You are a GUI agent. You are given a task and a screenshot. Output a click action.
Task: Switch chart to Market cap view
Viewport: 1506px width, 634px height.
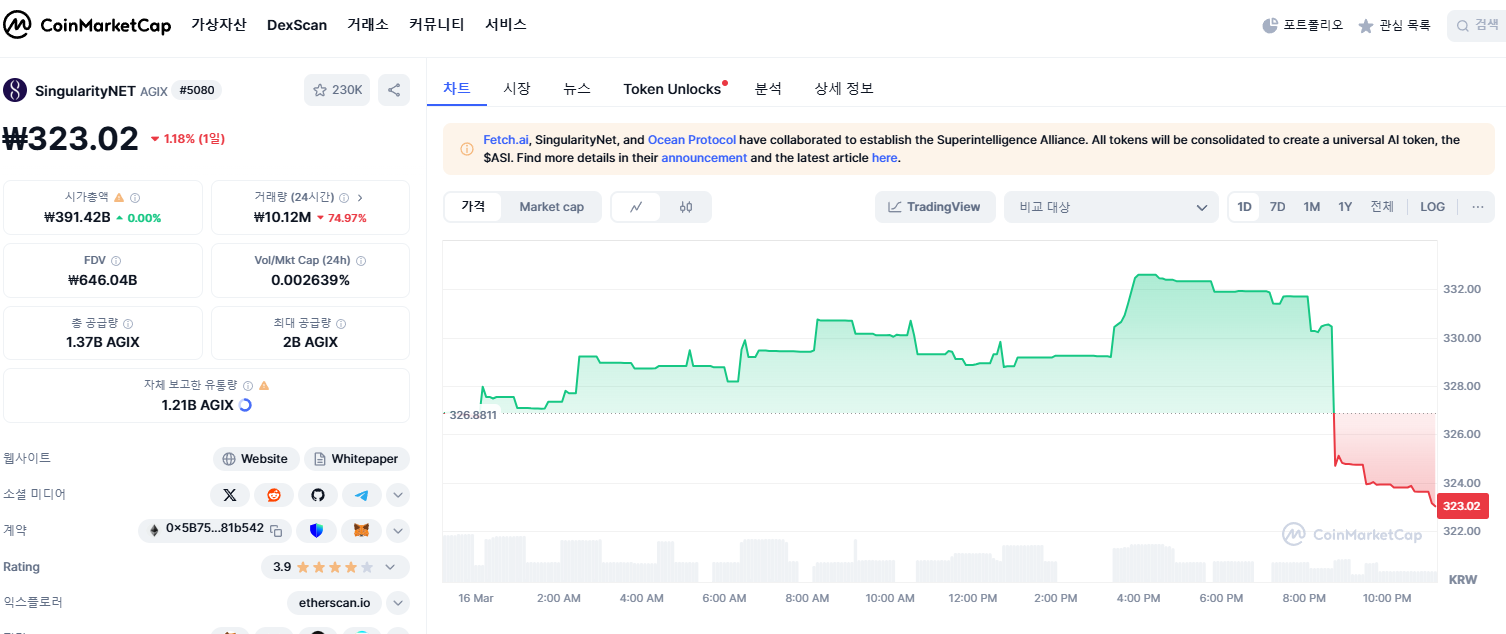tap(551, 207)
